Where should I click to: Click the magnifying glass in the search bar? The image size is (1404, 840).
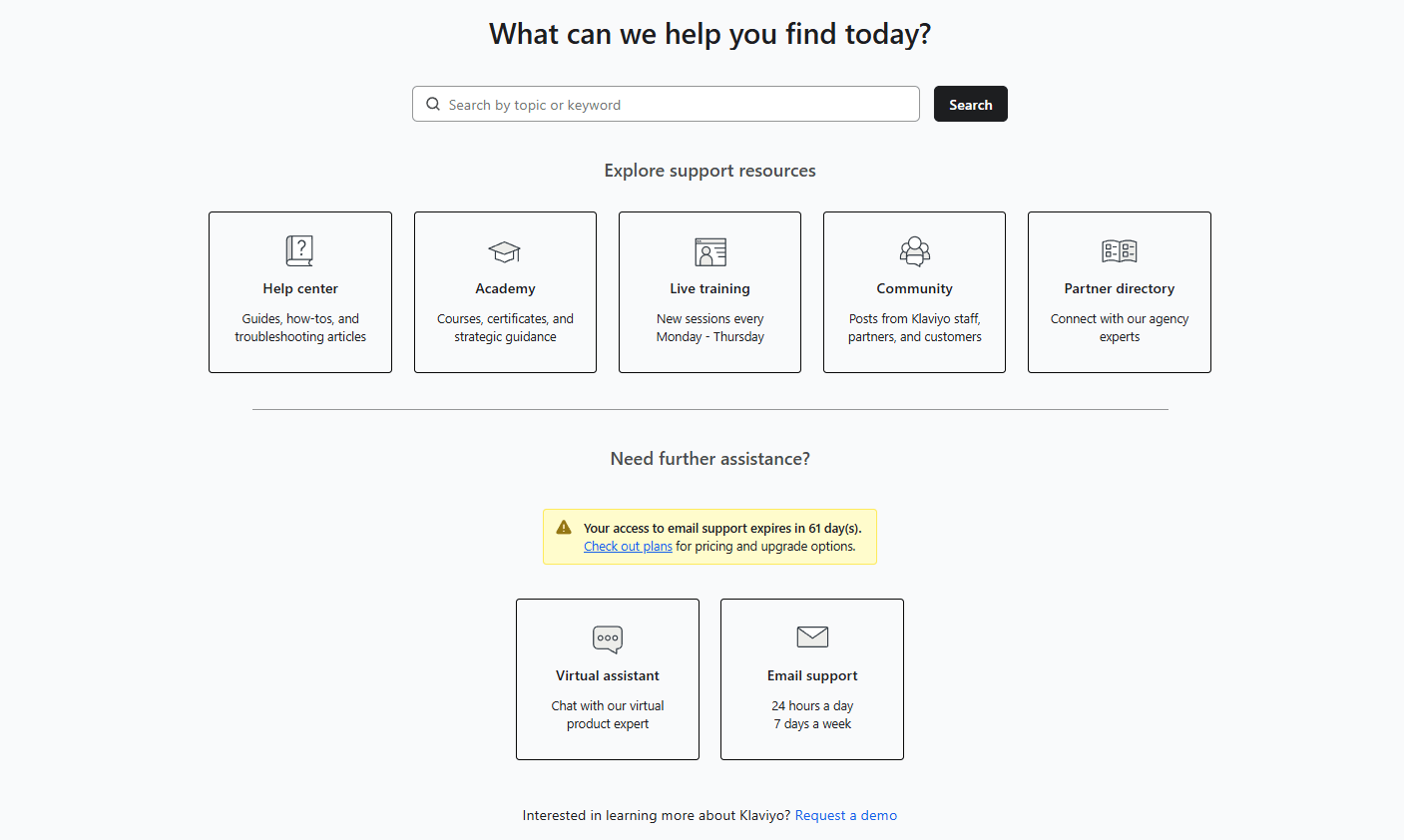(432, 103)
